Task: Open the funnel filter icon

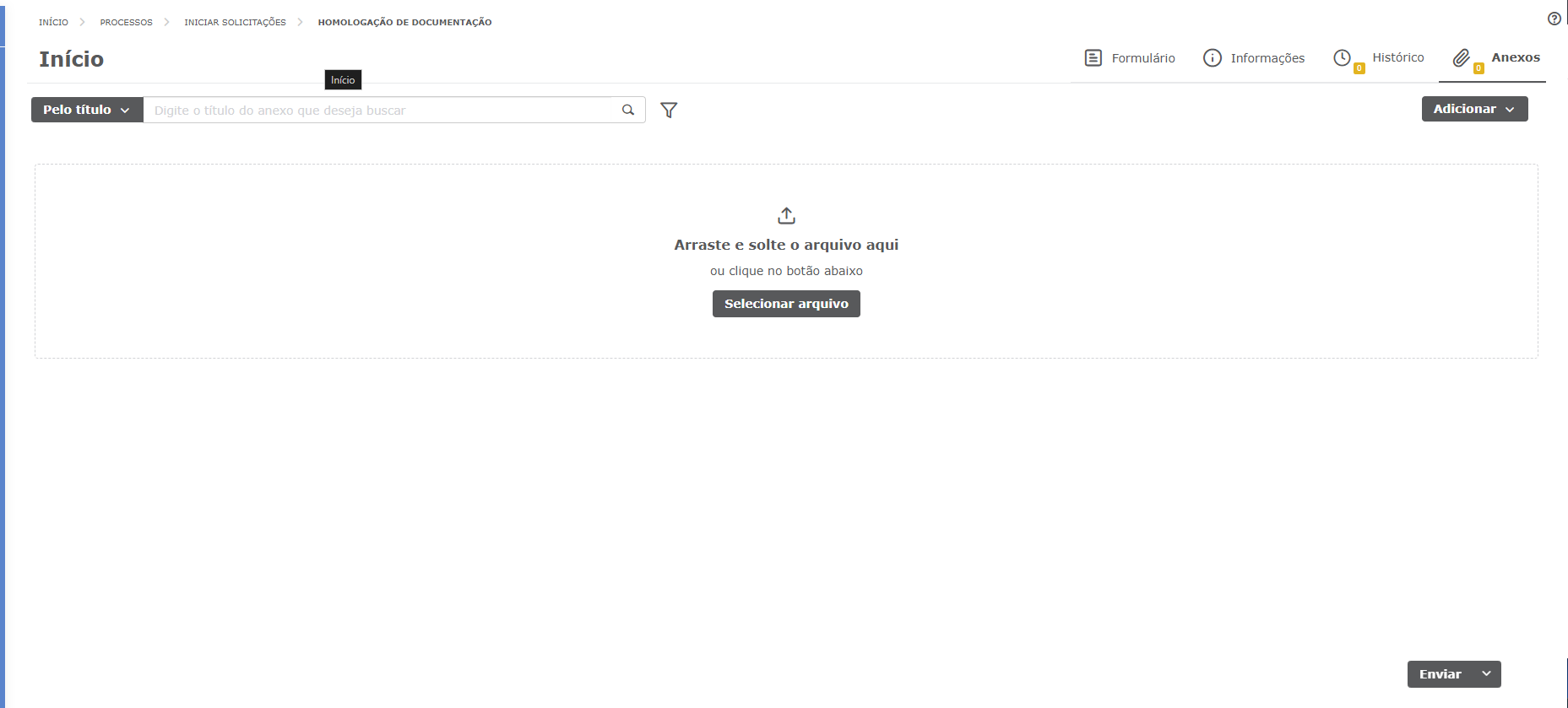Action: (x=669, y=110)
